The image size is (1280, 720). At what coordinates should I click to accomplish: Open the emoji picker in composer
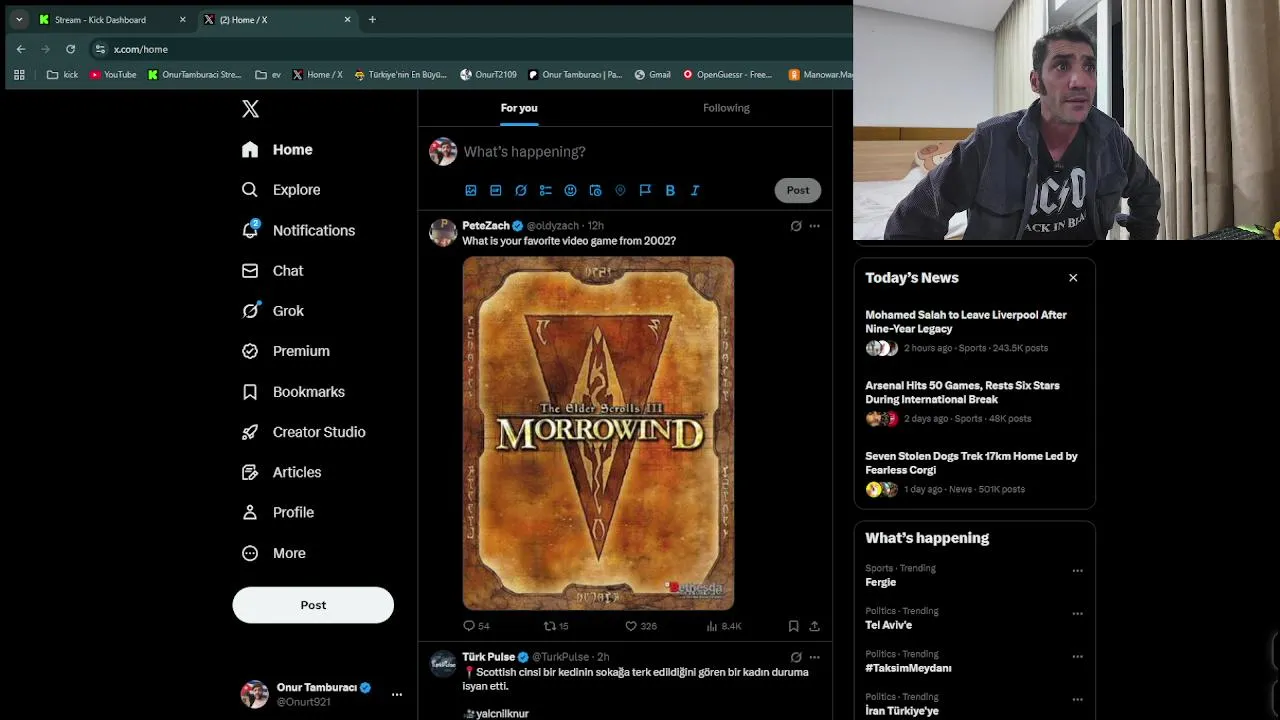[570, 190]
